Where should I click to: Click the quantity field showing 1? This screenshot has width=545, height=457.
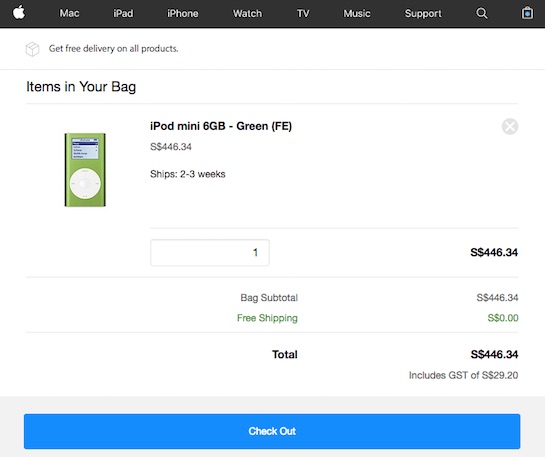pyautogui.click(x=210, y=253)
